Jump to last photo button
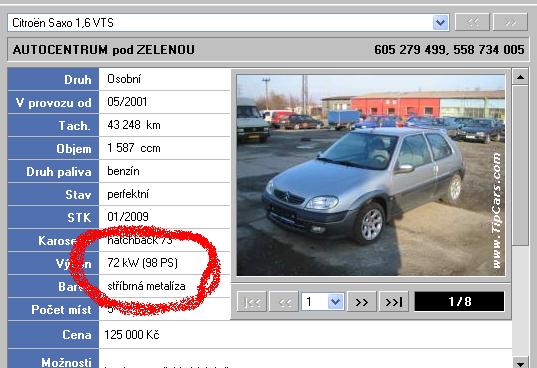Image resolution: width=537 pixels, height=368 pixels. pyautogui.click(x=394, y=302)
